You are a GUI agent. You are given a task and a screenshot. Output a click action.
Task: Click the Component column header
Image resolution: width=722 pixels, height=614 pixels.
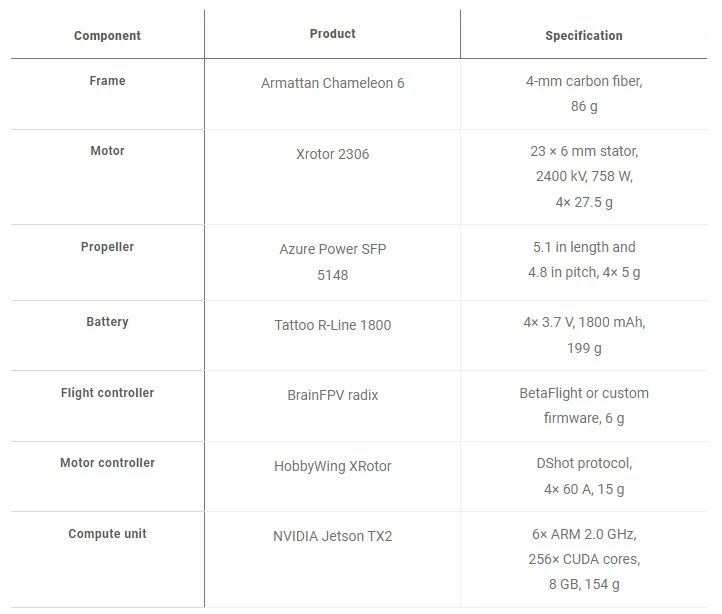point(107,36)
